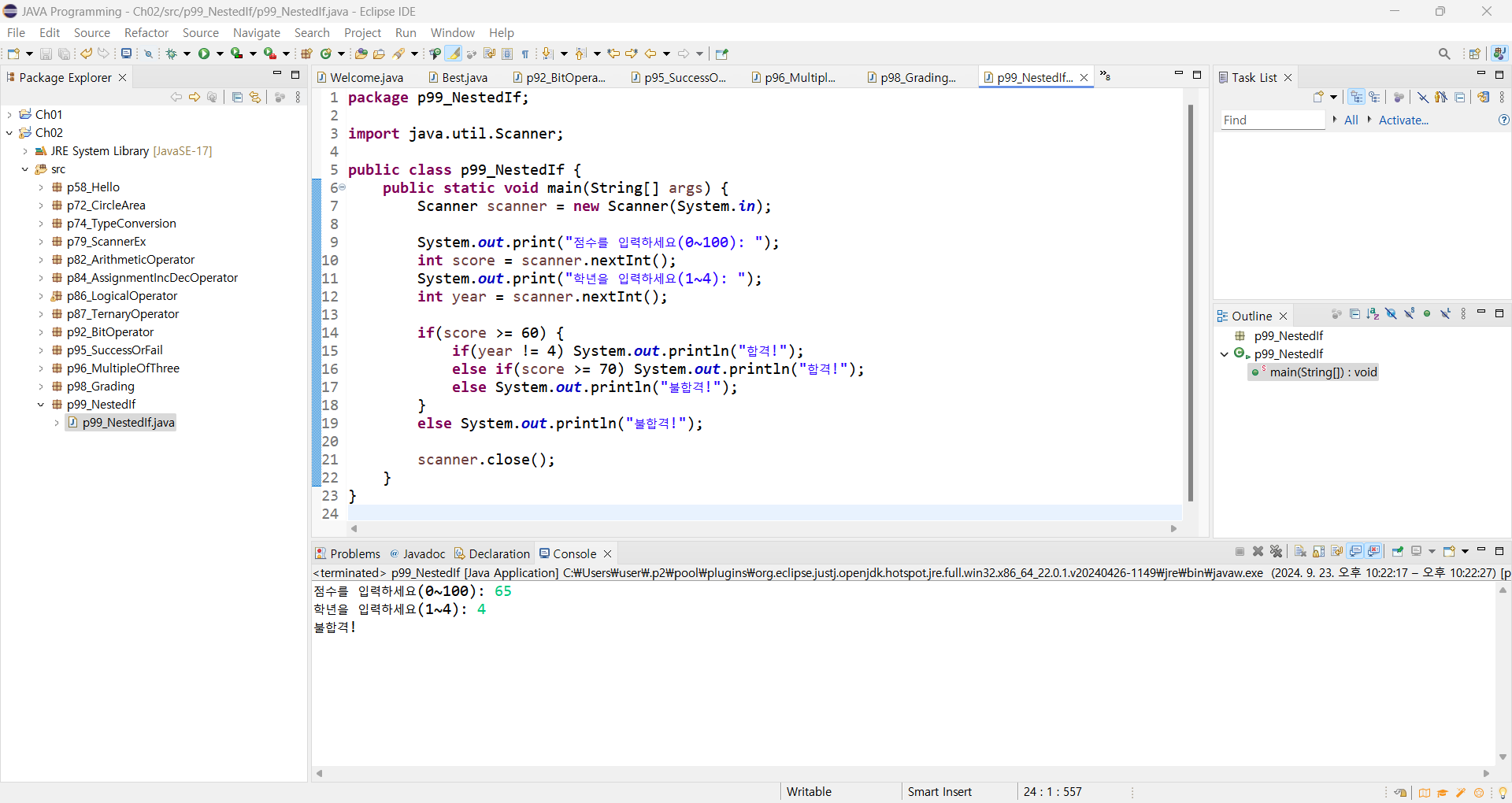Open the New Task dropdown arrow
1512x803 pixels.
click(x=1333, y=97)
